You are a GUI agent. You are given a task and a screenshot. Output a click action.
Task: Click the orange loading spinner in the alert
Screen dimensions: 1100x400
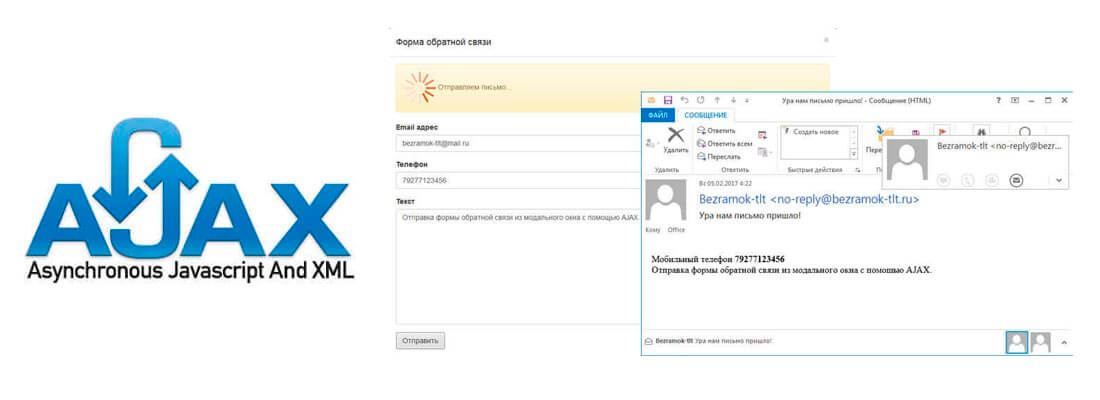(x=420, y=88)
